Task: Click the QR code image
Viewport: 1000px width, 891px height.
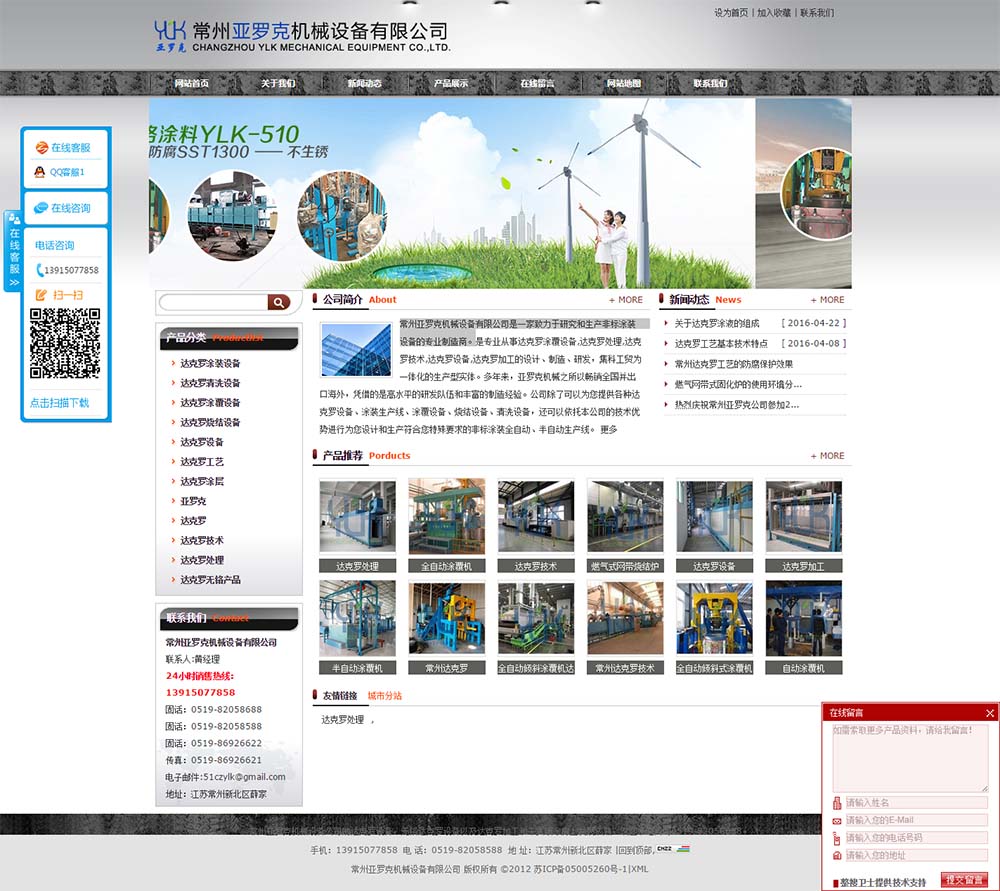Action: [x=65, y=343]
